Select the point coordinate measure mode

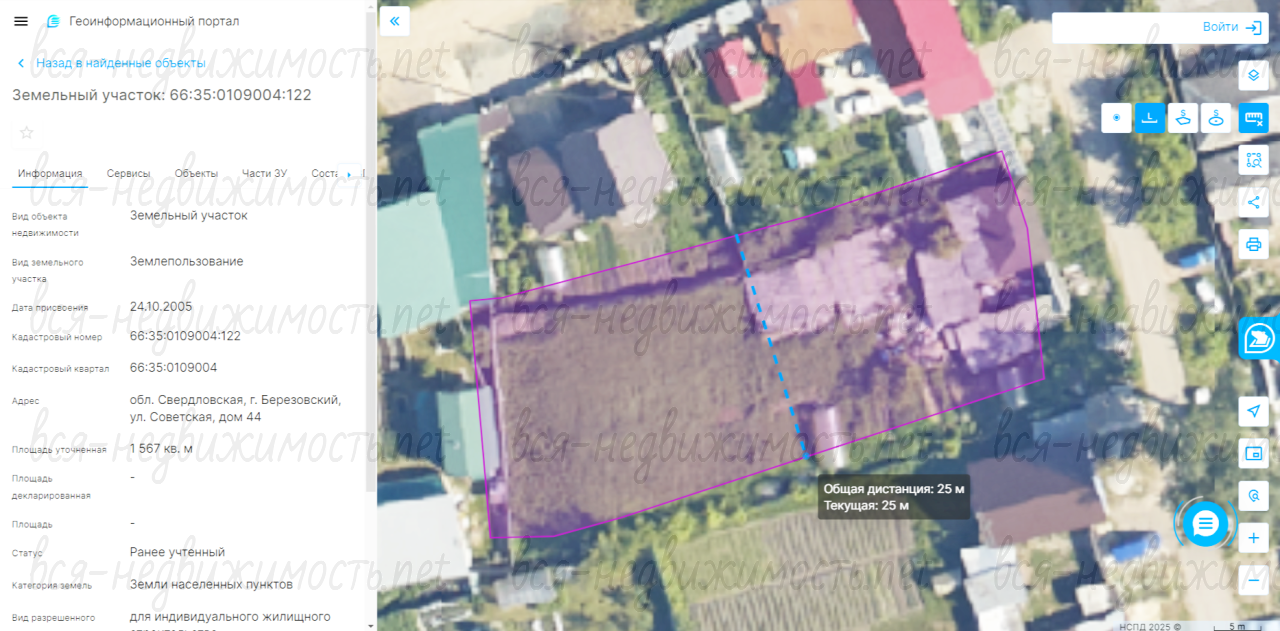coord(1116,118)
